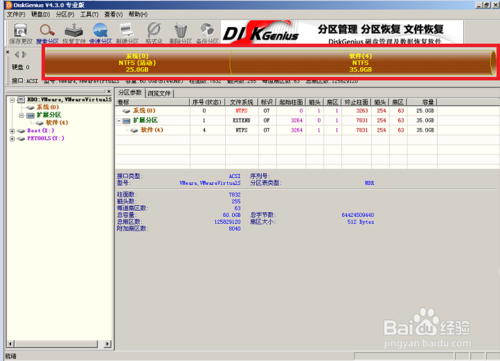The image size is (500, 361).
Task: Select the PETOOLS drive in left tree
Action: click(x=46, y=138)
